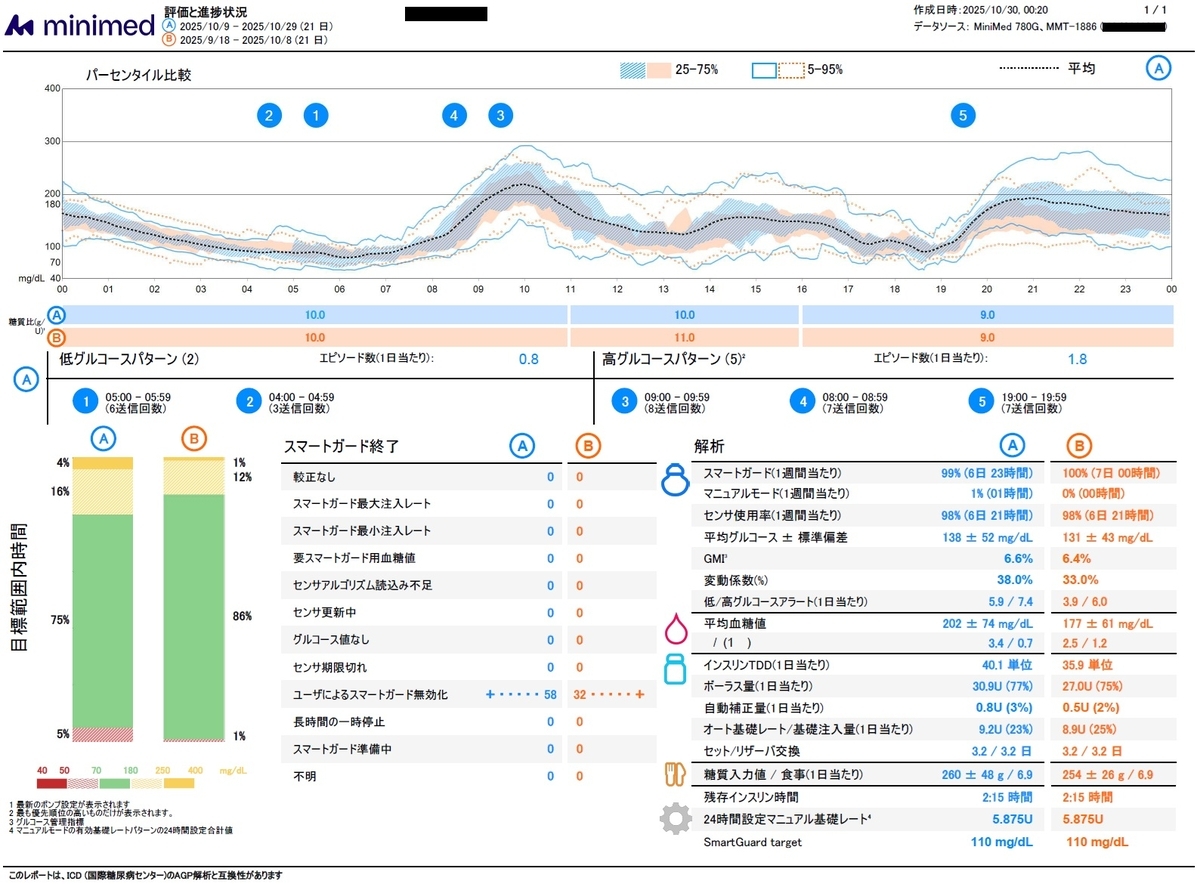Click the circled A icon on the blue carb ratio row
Viewport: 1200px width, 884px height.
(55, 314)
